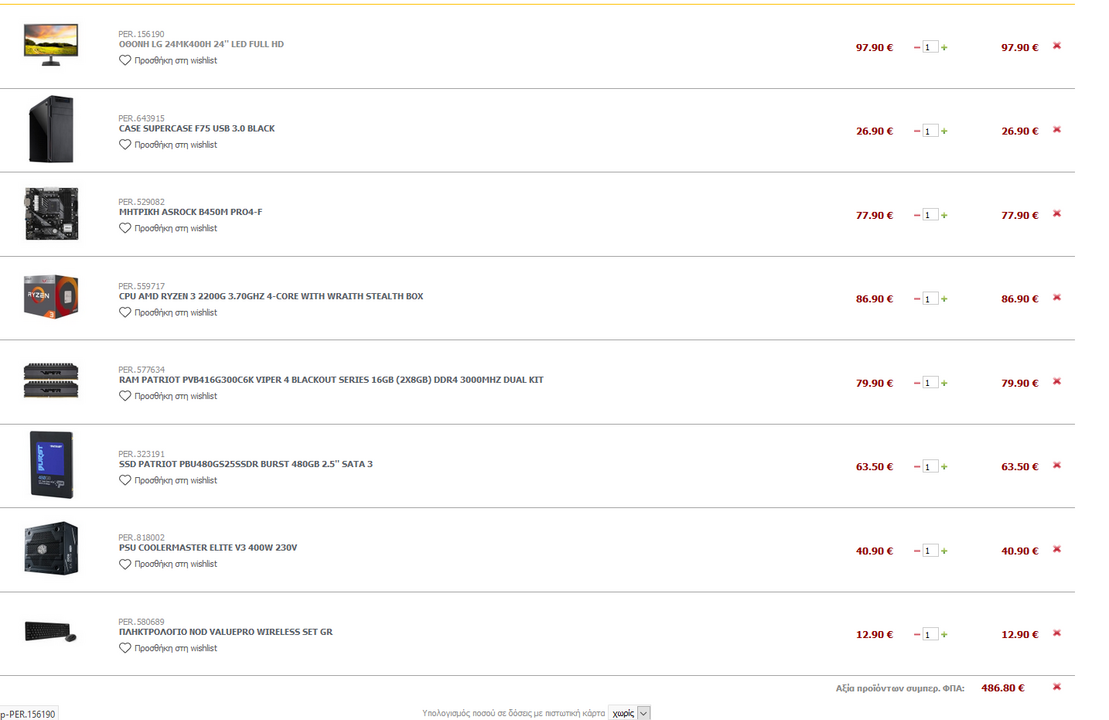Decrease quantity of Coolermaster Elite V3 PSU
1109x720 pixels.
pos(917,551)
